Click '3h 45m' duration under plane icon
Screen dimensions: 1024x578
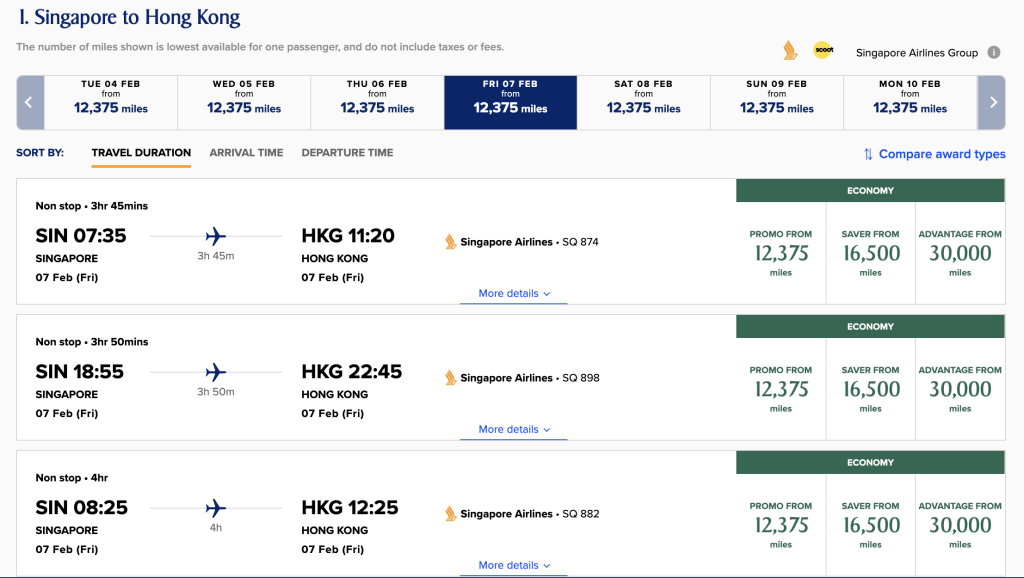click(x=216, y=256)
